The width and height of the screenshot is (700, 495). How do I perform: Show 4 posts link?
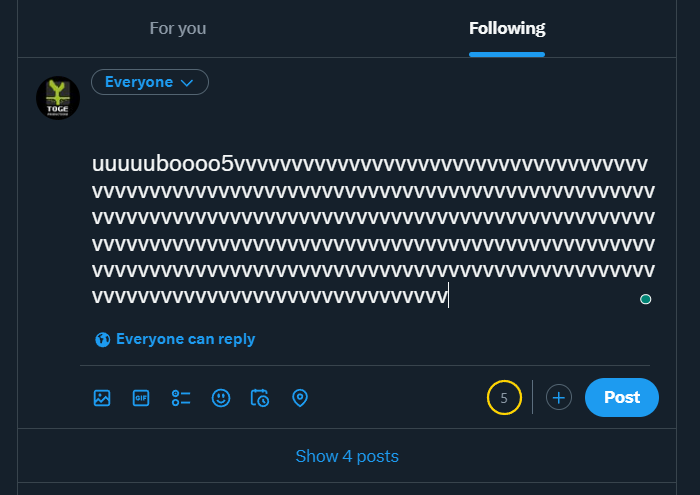tap(347, 456)
